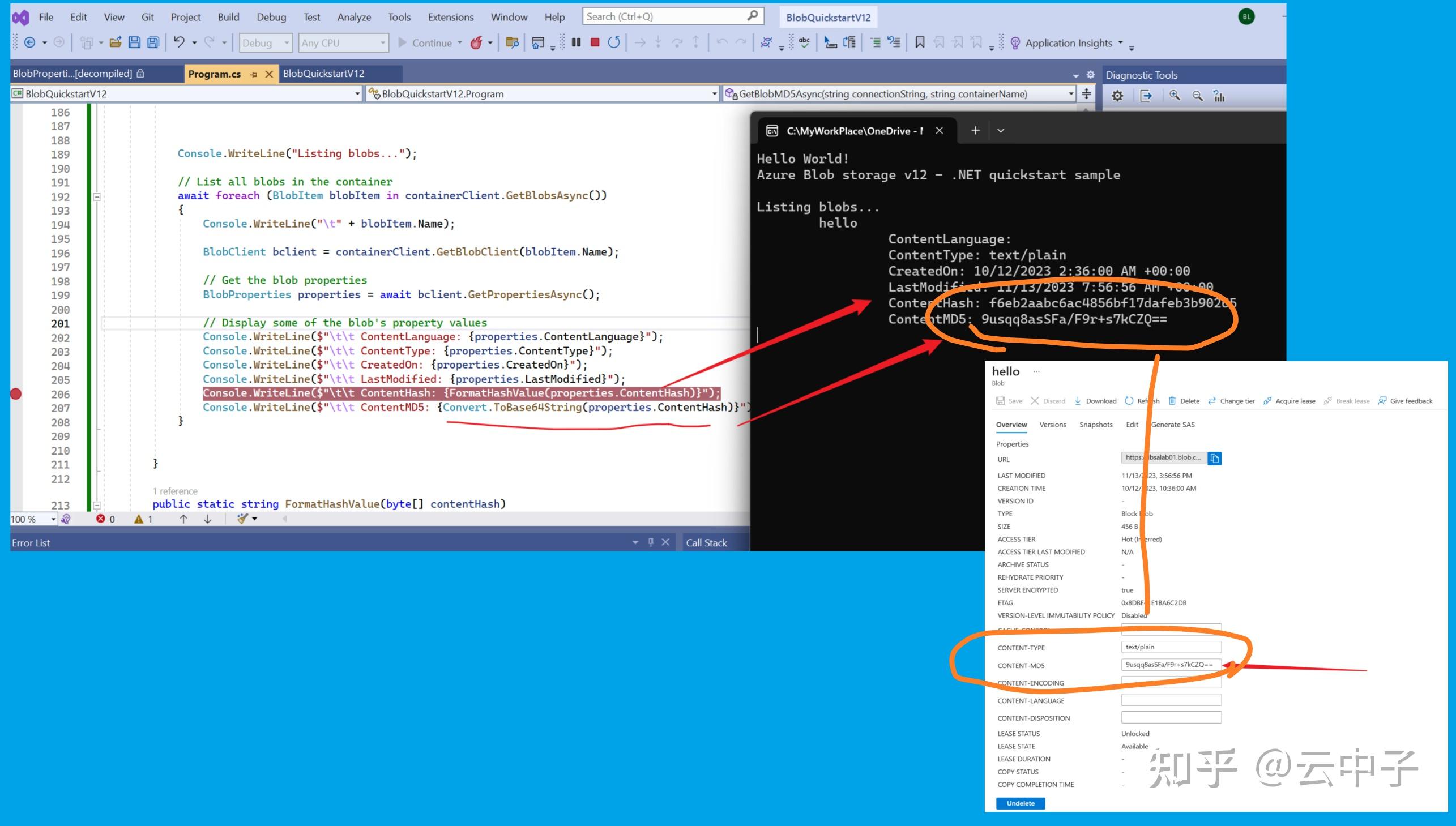Click the Stop Debugging red square icon
The image size is (1456, 826).
(x=595, y=42)
